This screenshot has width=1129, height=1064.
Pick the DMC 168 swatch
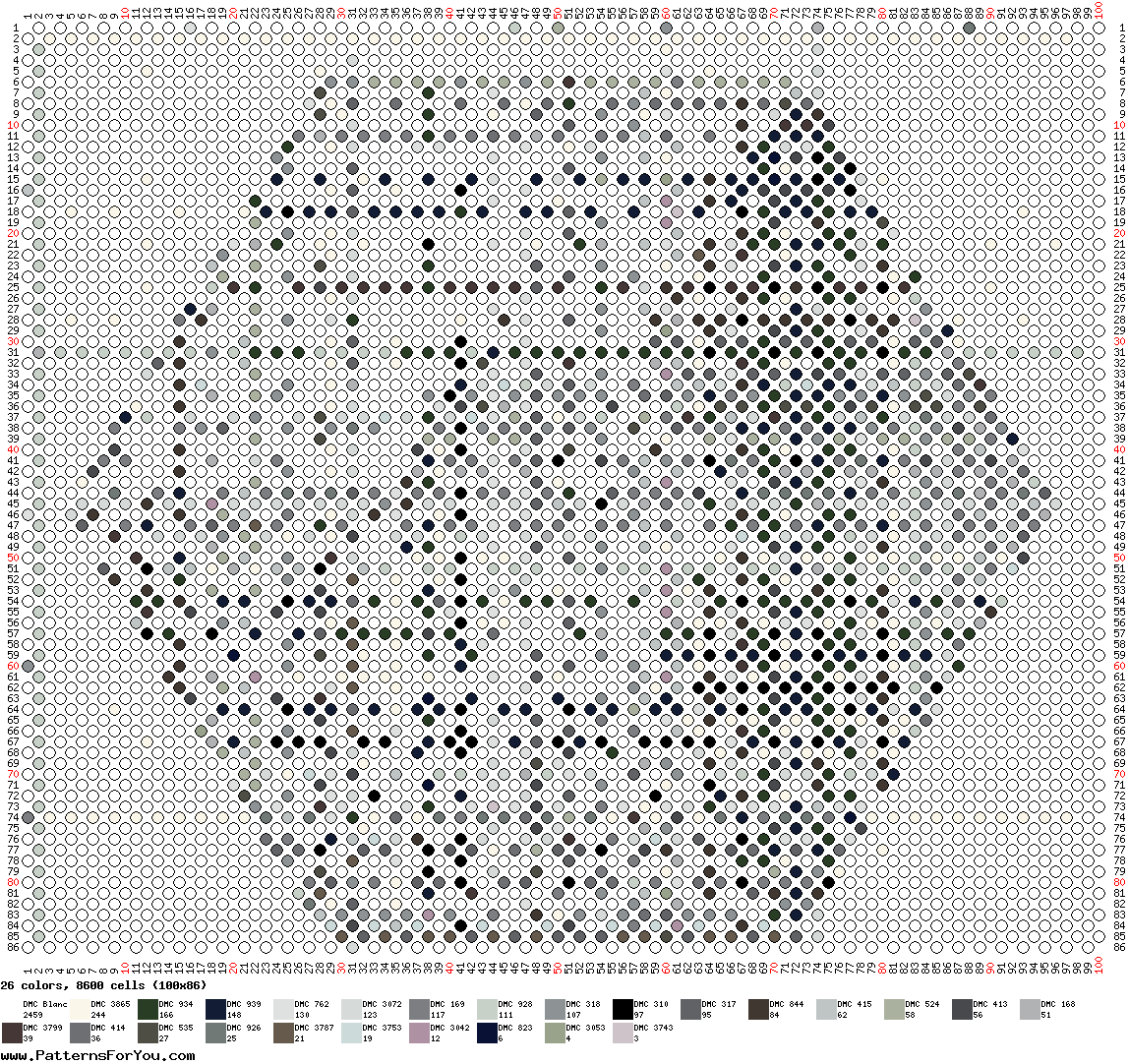click(1031, 1010)
